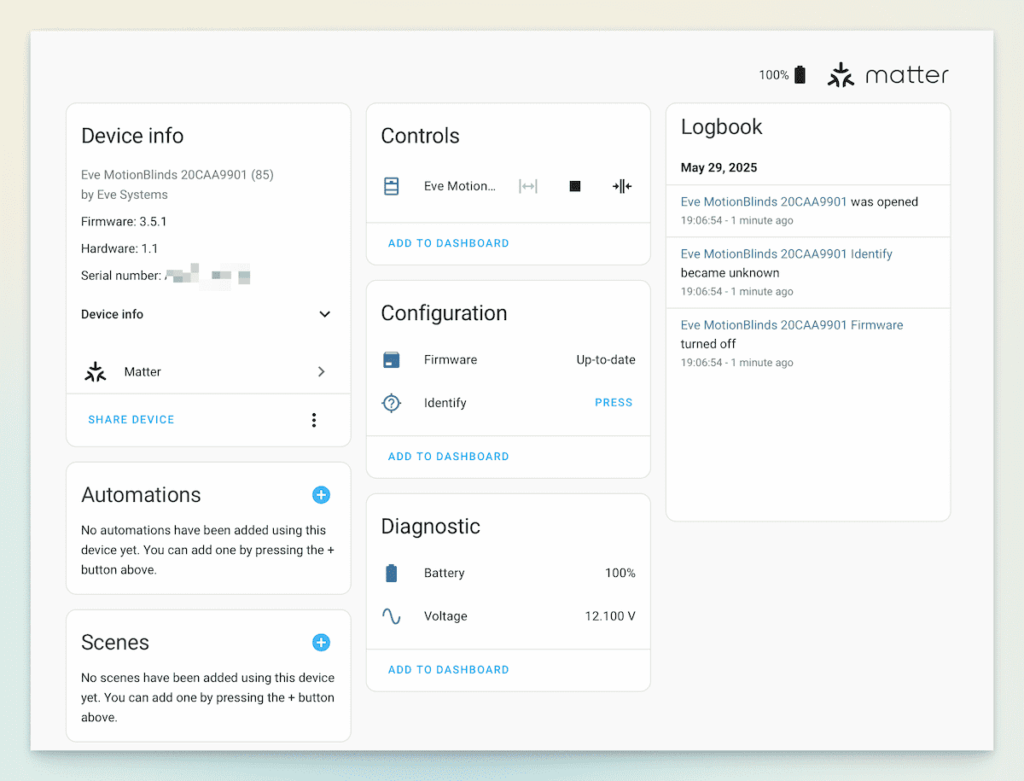This screenshot has height=781, width=1024.
Task: Click ADD TO DASHBOARD under Controls
Action: [x=448, y=243]
